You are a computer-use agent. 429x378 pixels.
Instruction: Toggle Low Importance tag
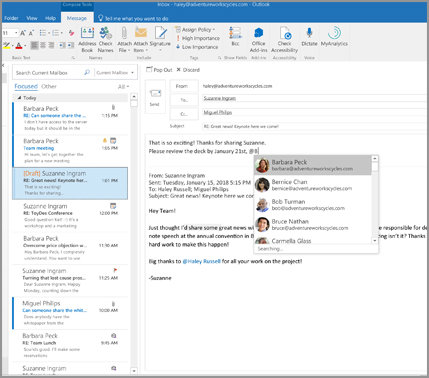point(197,47)
